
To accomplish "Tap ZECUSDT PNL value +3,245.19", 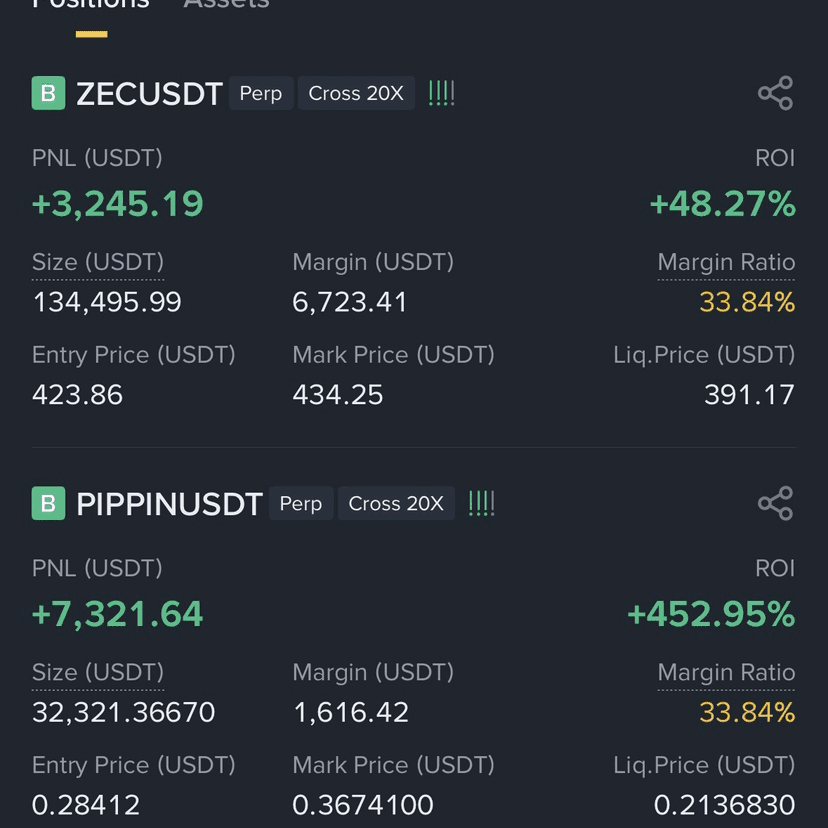I will pos(117,204).
